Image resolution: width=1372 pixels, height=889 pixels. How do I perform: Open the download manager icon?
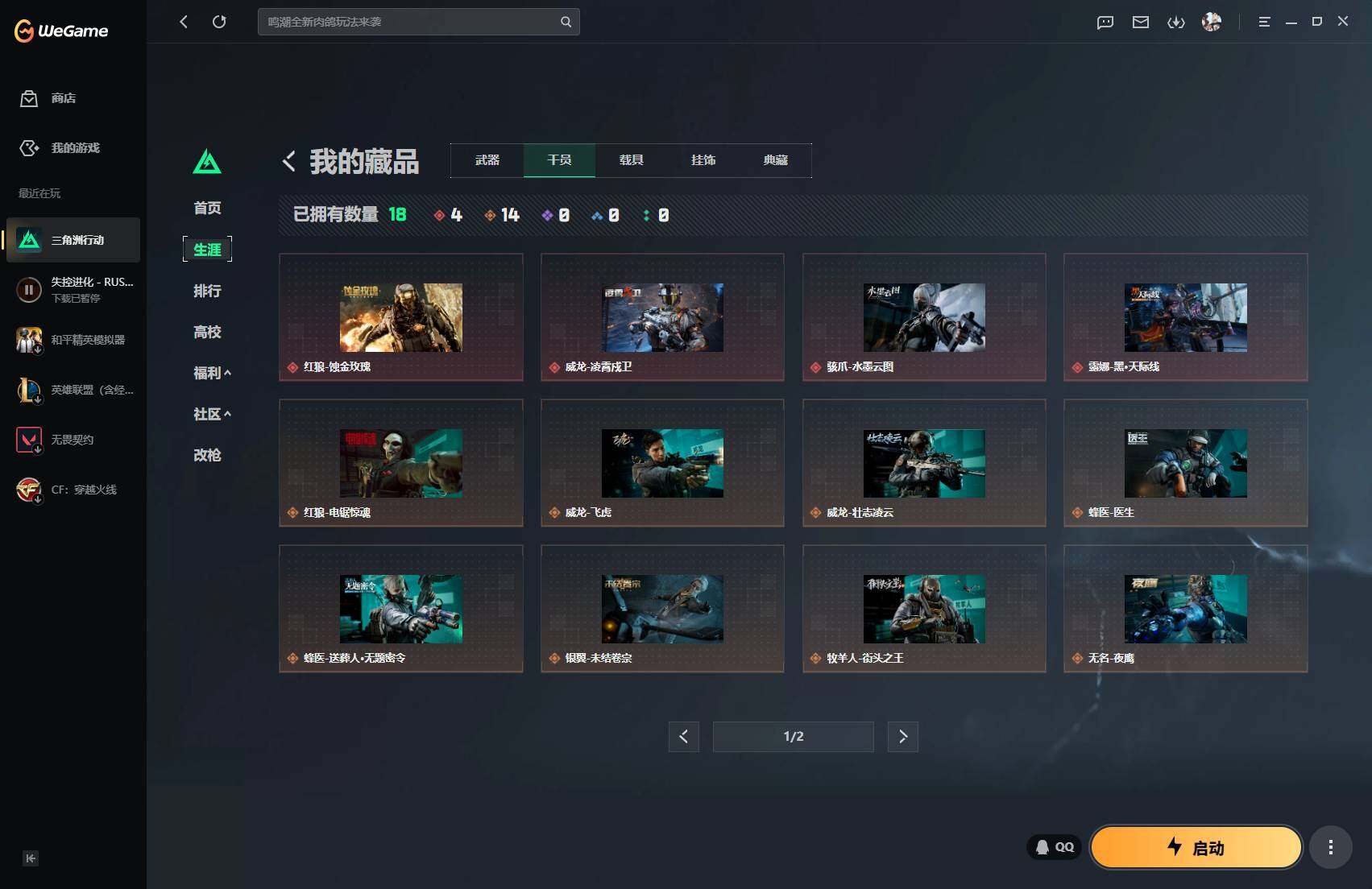point(1176,22)
